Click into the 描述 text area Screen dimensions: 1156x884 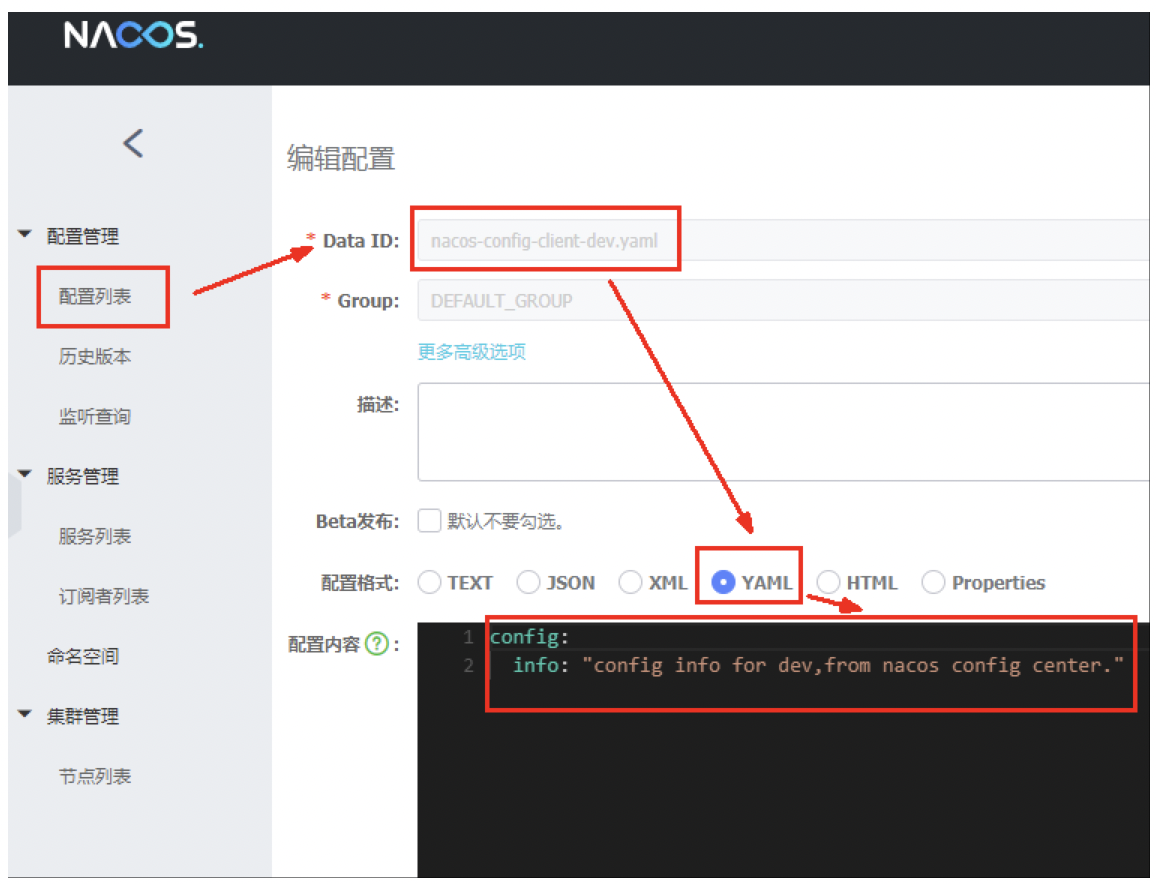(x=780, y=432)
